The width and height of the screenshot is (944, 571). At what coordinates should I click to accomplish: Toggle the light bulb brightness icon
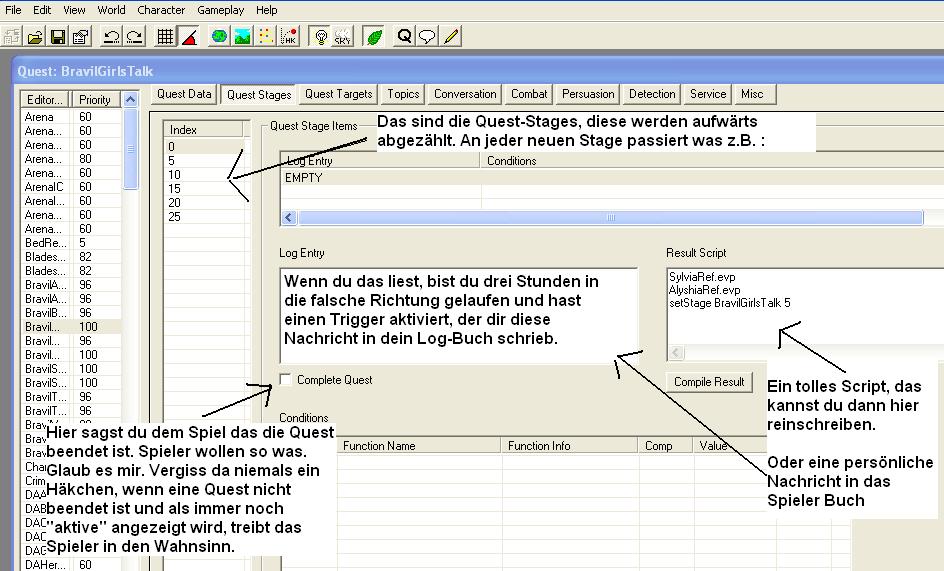321,37
